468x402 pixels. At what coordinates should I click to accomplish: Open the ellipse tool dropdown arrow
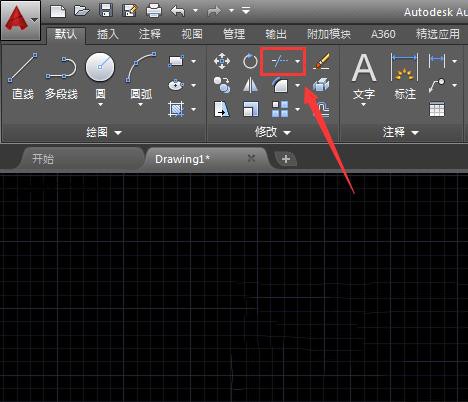pyautogui.click(x=193, y=85)
